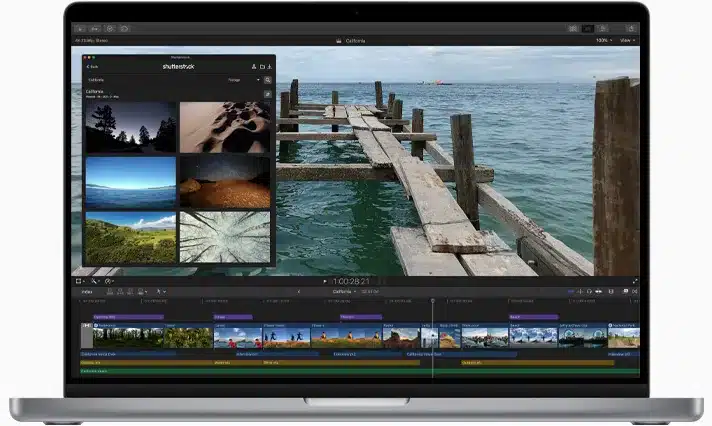Select the first purple title clip in the timeline

point(129,317)
